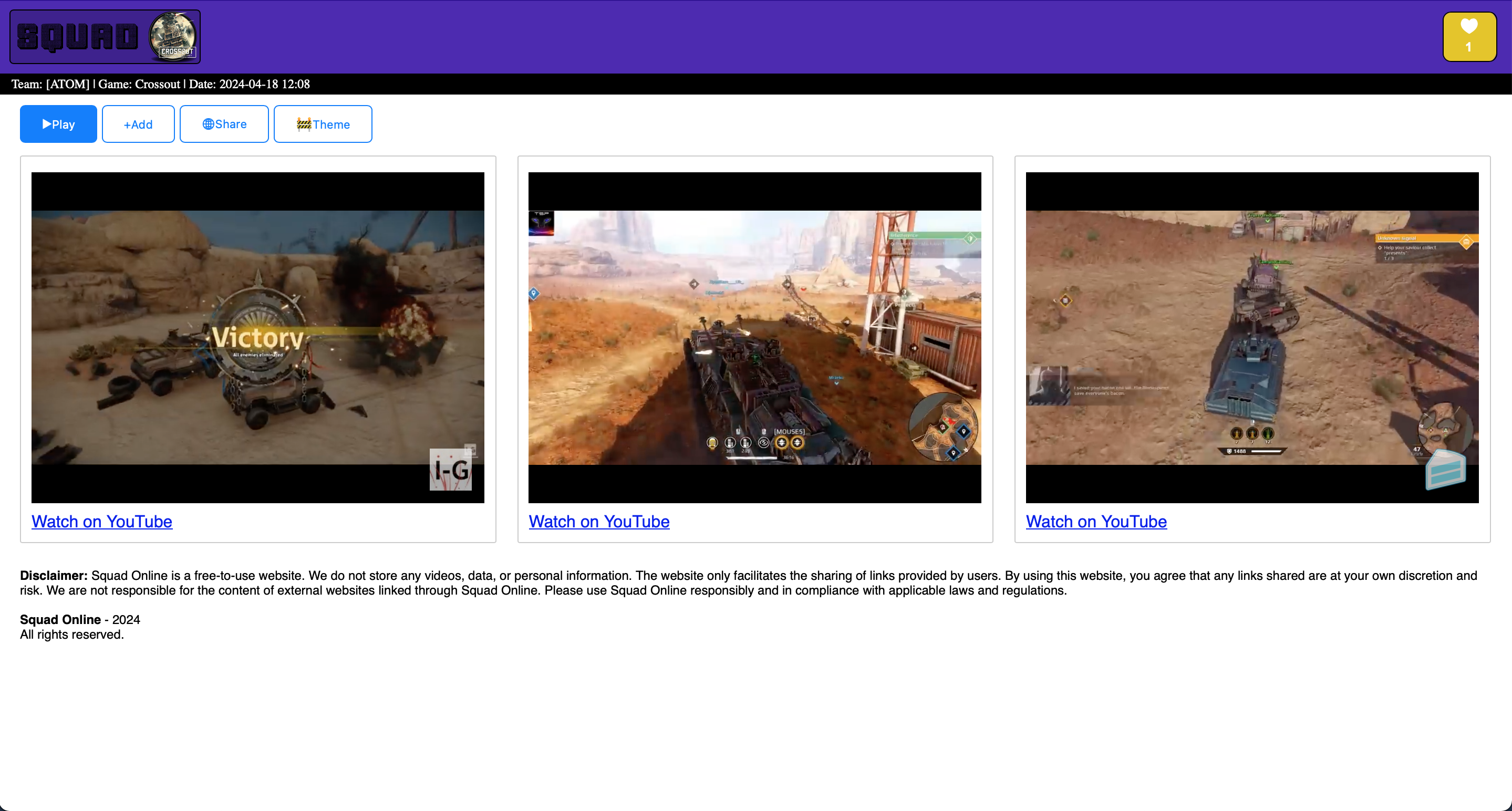Click the 'All rights reserved.' text
Image resolution: width=1512 pixels, height=811 pixels.
tap(71, 635)
